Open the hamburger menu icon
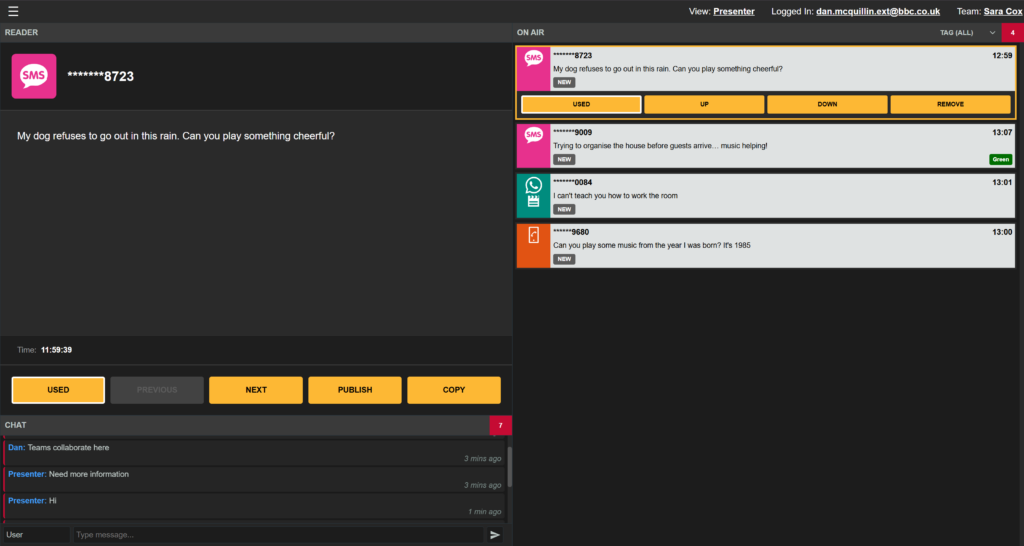1024x546 pixels. tap(13, 12)
